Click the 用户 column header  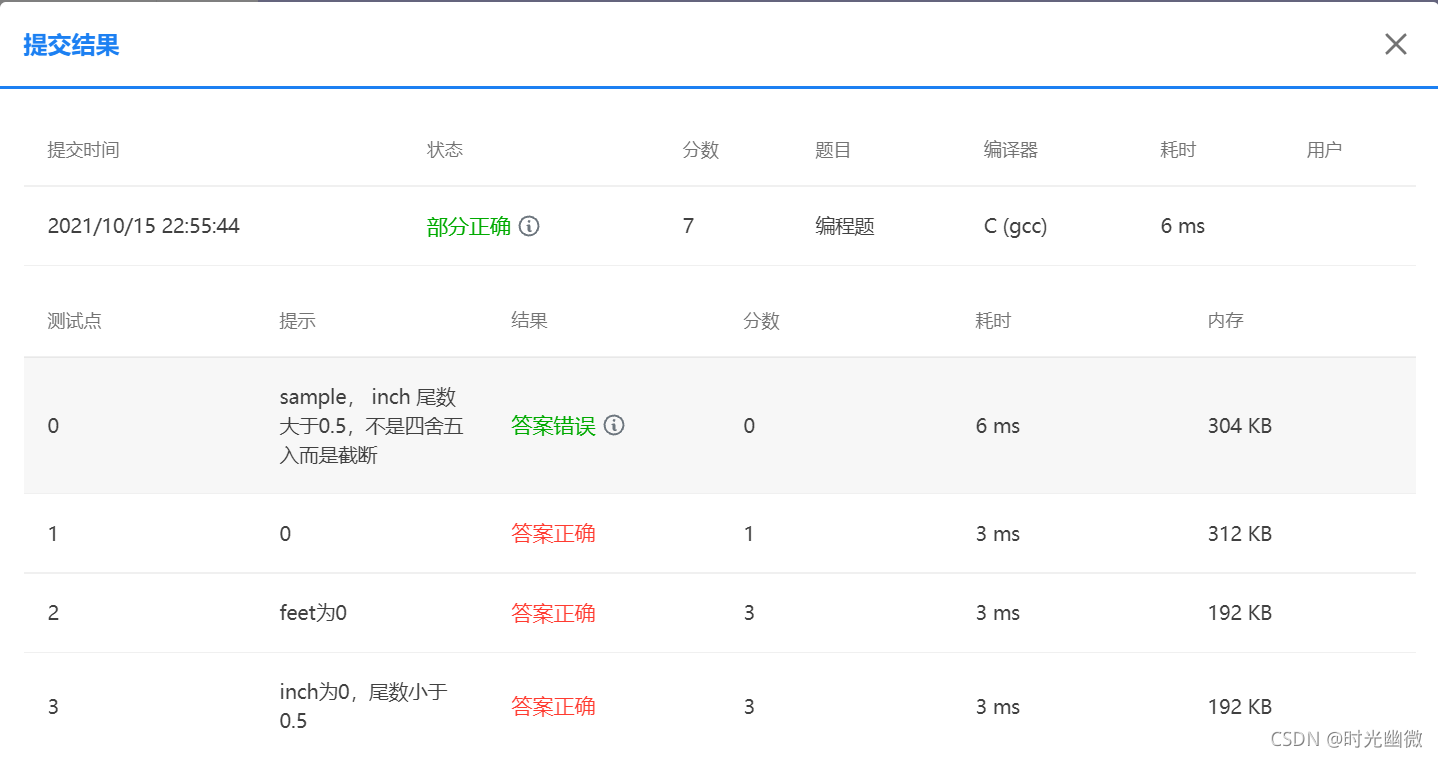tap(1325, 150)
